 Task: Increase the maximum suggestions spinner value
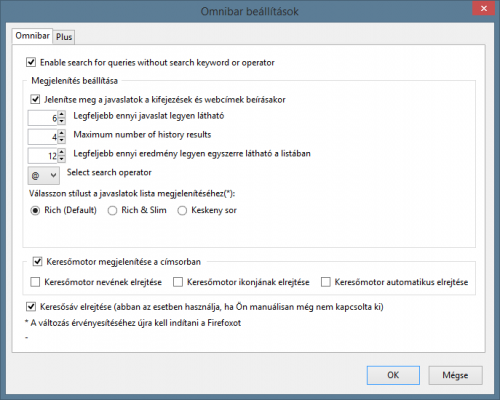(x=61, y=114)
